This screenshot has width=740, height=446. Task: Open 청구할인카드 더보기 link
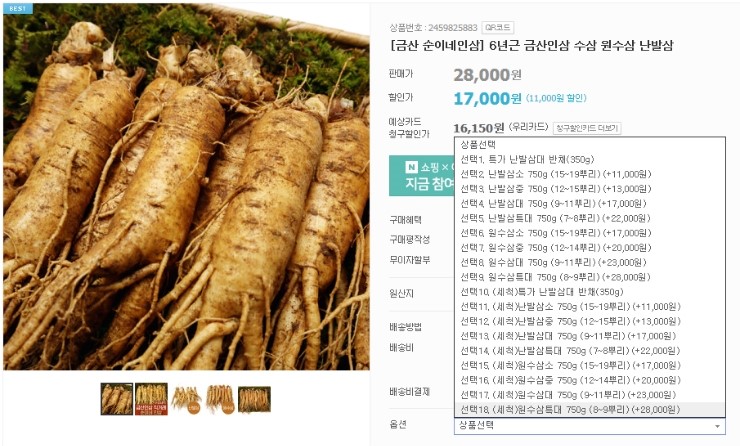pyautogui.click(x=587, y=128)
